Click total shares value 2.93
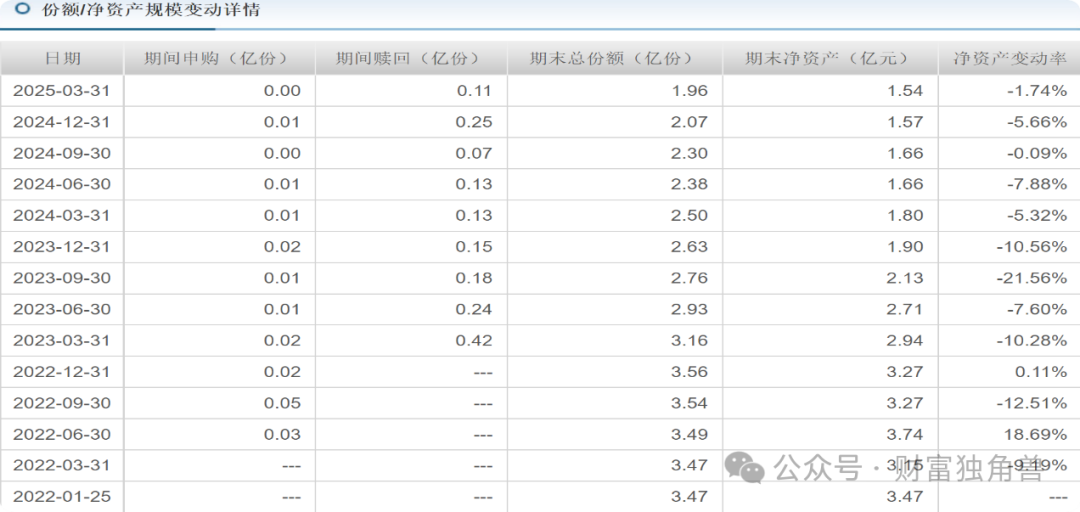This screenshot has height=512, width=1080. [689, 309]
